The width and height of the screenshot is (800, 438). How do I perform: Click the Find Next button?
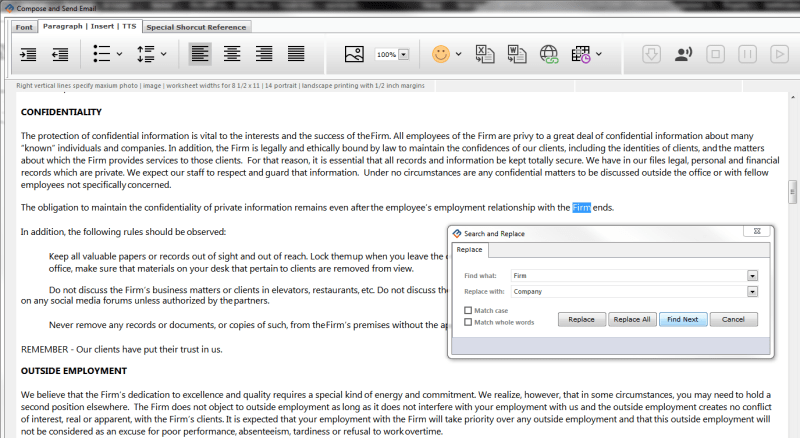coord(683,320)
